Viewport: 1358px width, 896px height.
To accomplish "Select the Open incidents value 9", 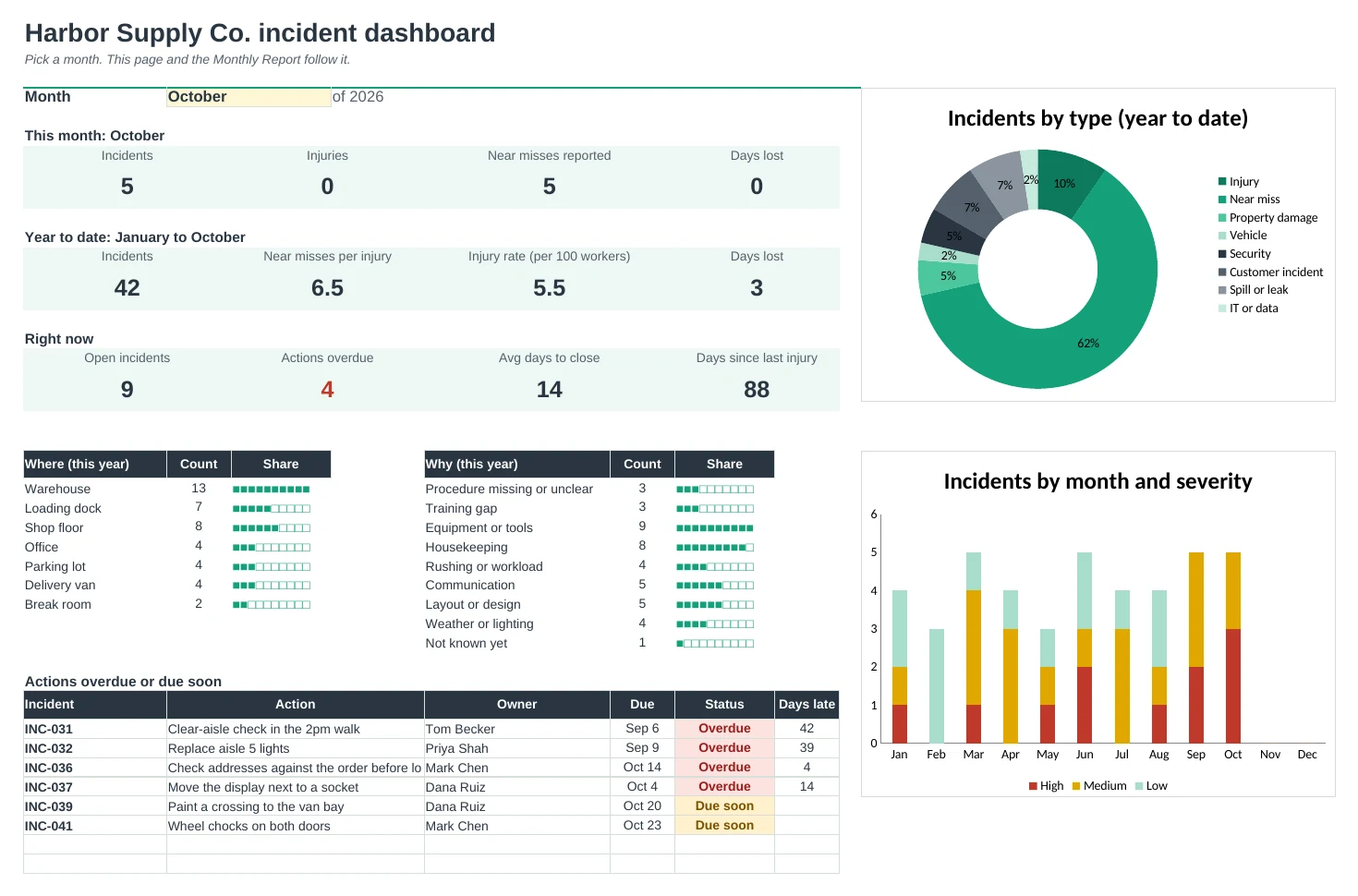I will coord(127,390).
